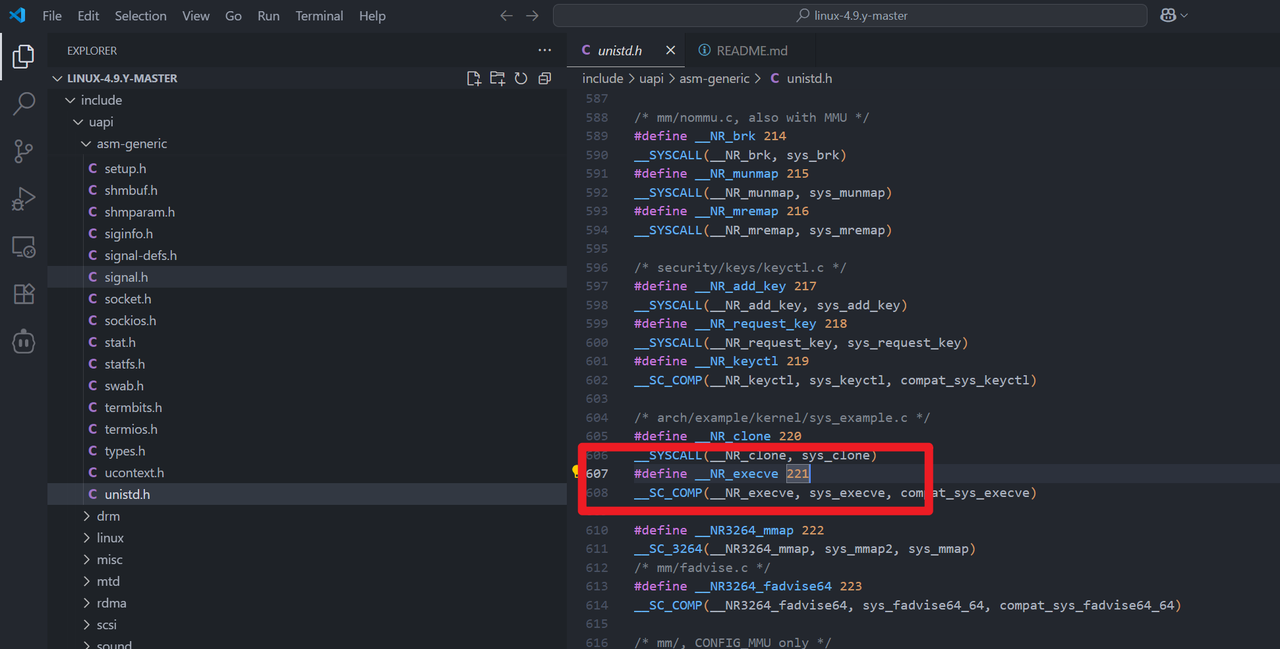1280x649 pixels.
Task: Open the Source Control view
Action: [x=24, y=151]
